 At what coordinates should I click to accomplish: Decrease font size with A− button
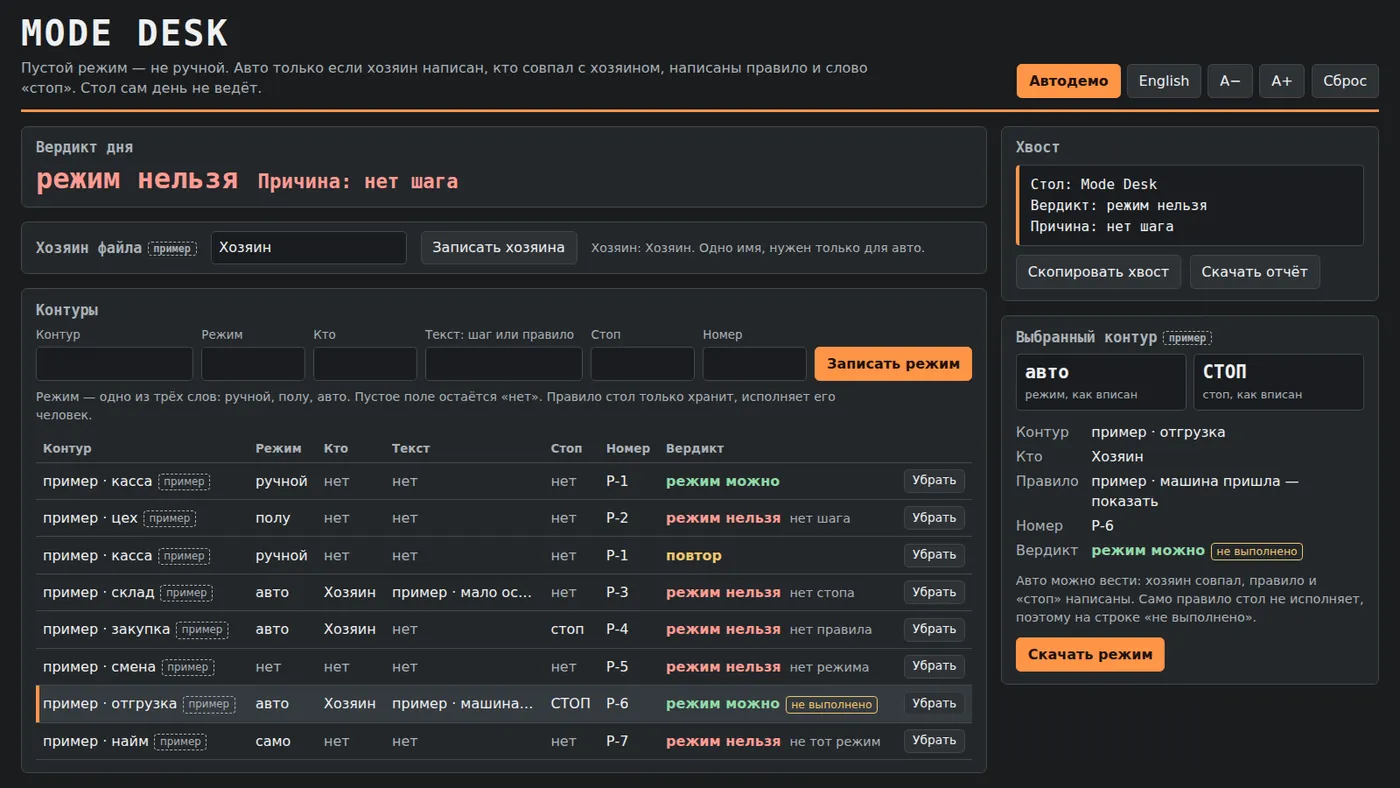click(1230, 81)
